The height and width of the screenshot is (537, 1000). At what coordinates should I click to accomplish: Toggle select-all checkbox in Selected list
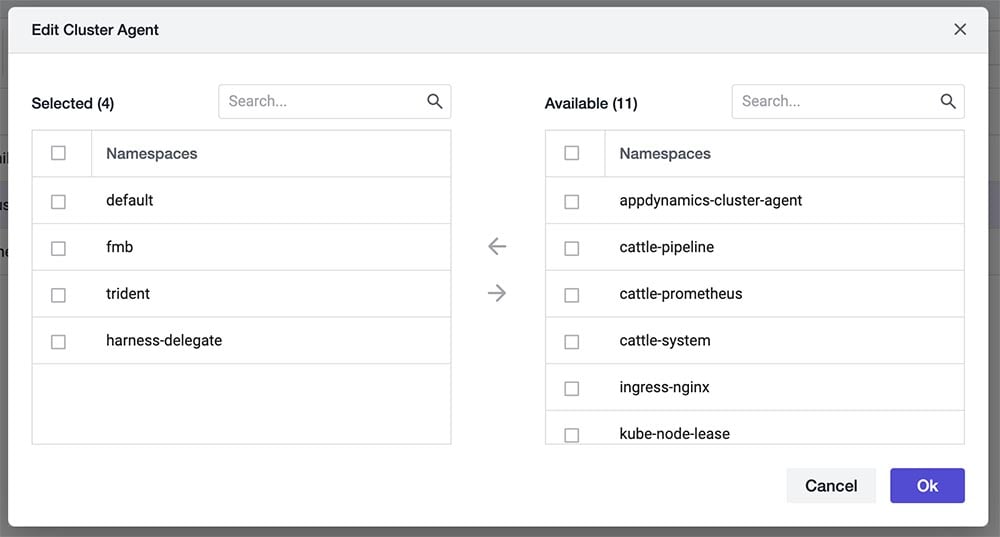tap(58, 153)
